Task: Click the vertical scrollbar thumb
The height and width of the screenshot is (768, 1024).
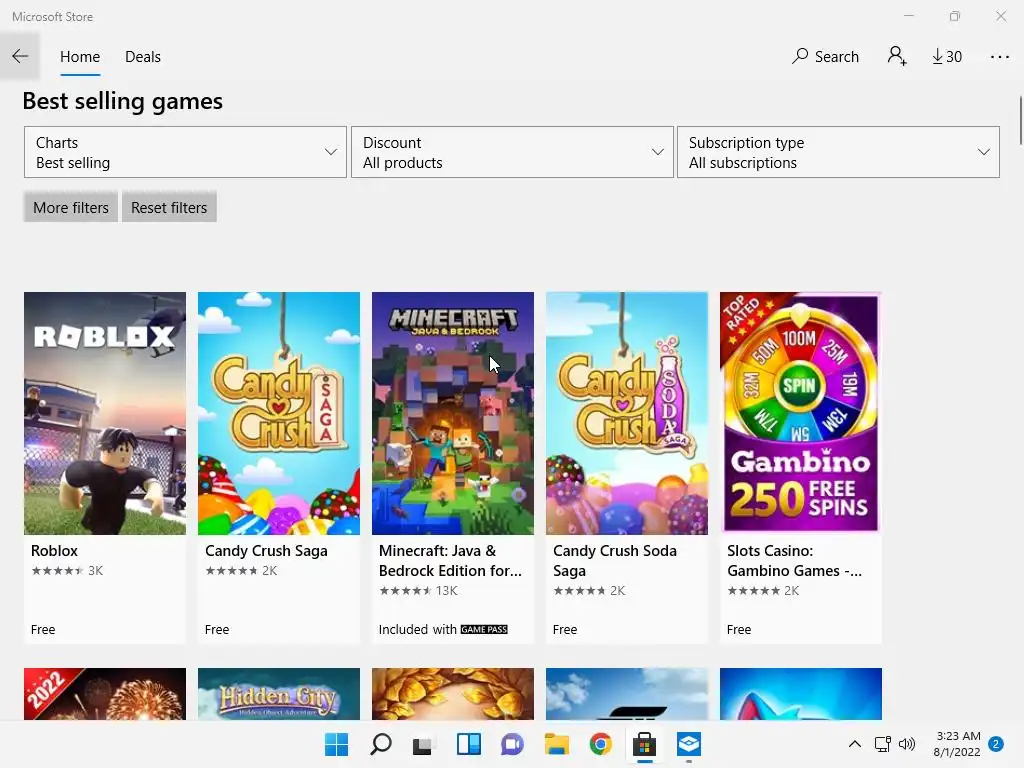Action: [1021, 121]
